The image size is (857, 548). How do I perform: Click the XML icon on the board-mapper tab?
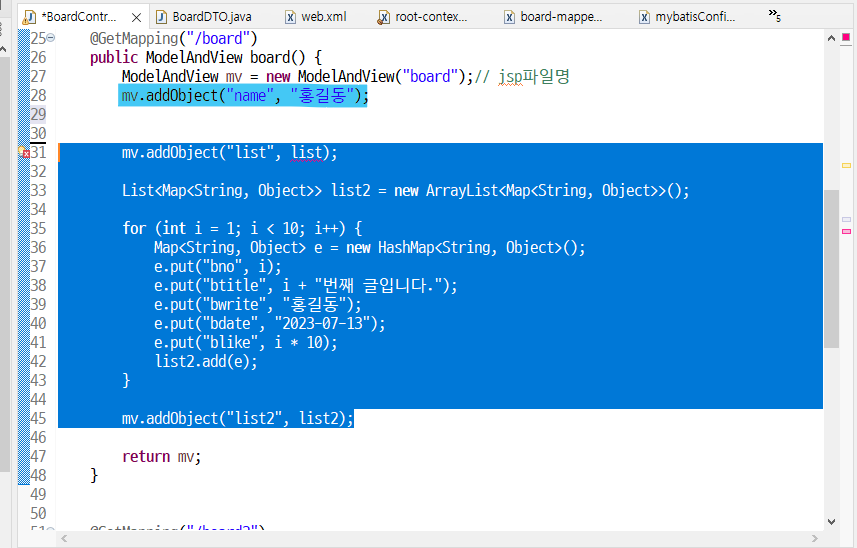(509, 17)
